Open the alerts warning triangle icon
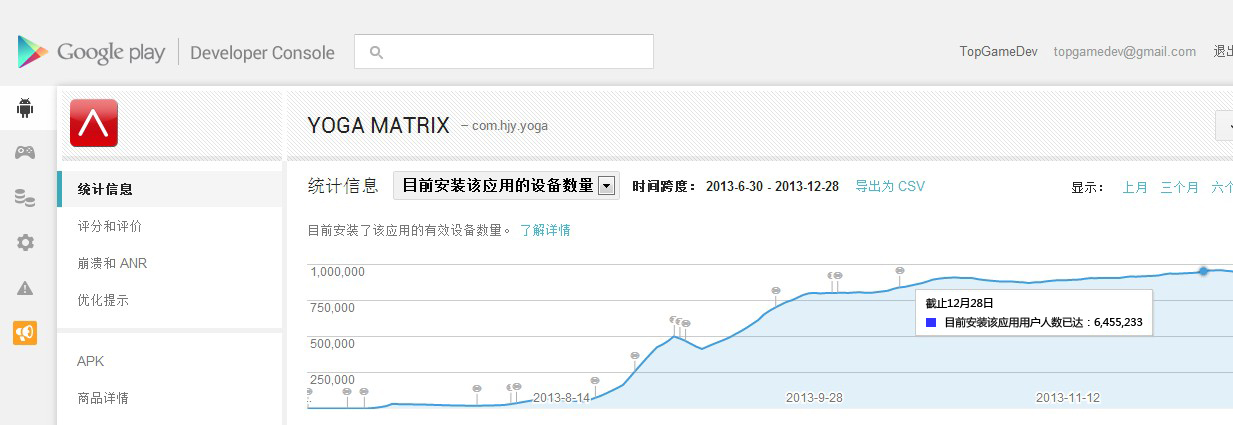 tap(25, 288)
